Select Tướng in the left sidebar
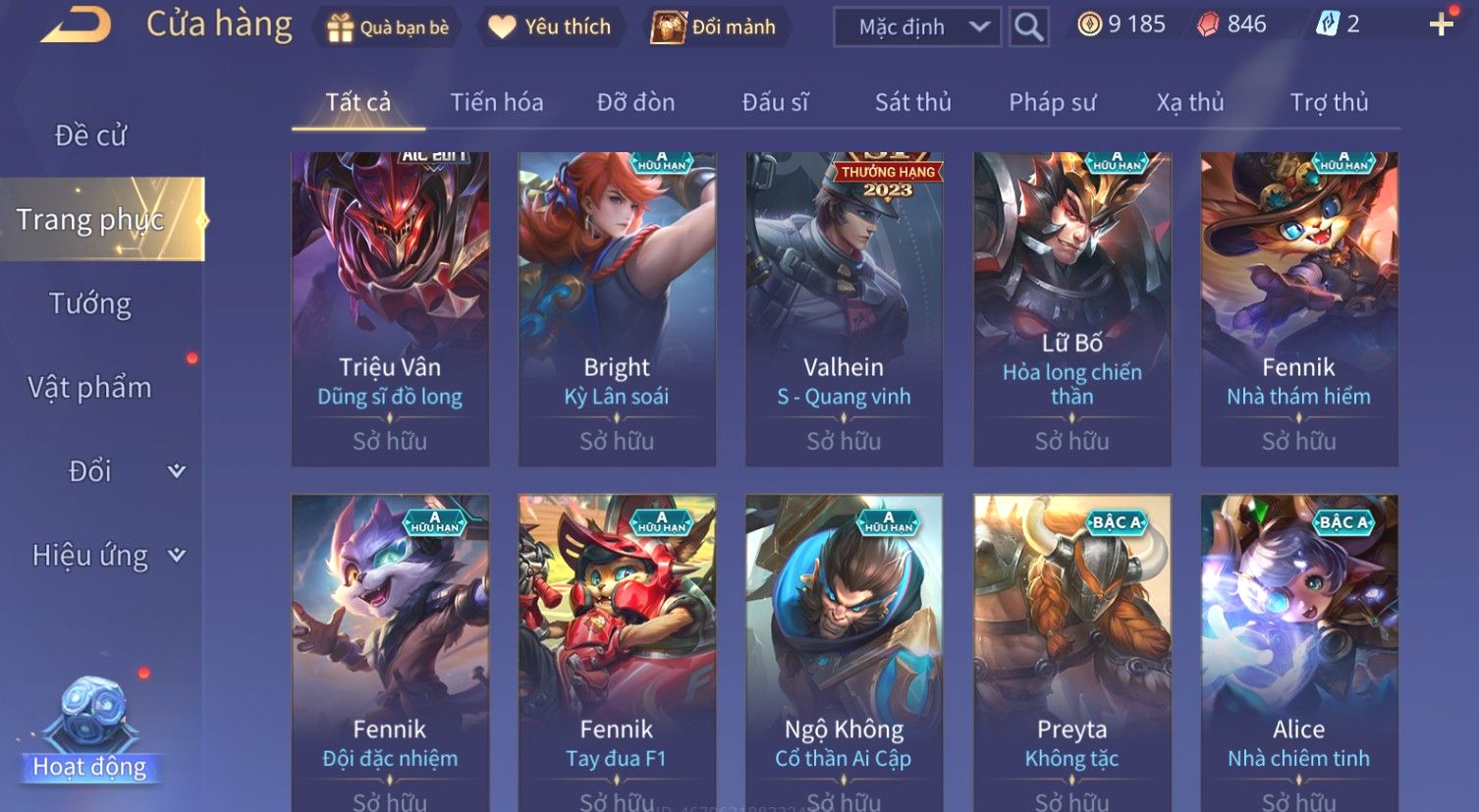The width and height of the screenshot is (1479, 812). (x=90, y=303)
